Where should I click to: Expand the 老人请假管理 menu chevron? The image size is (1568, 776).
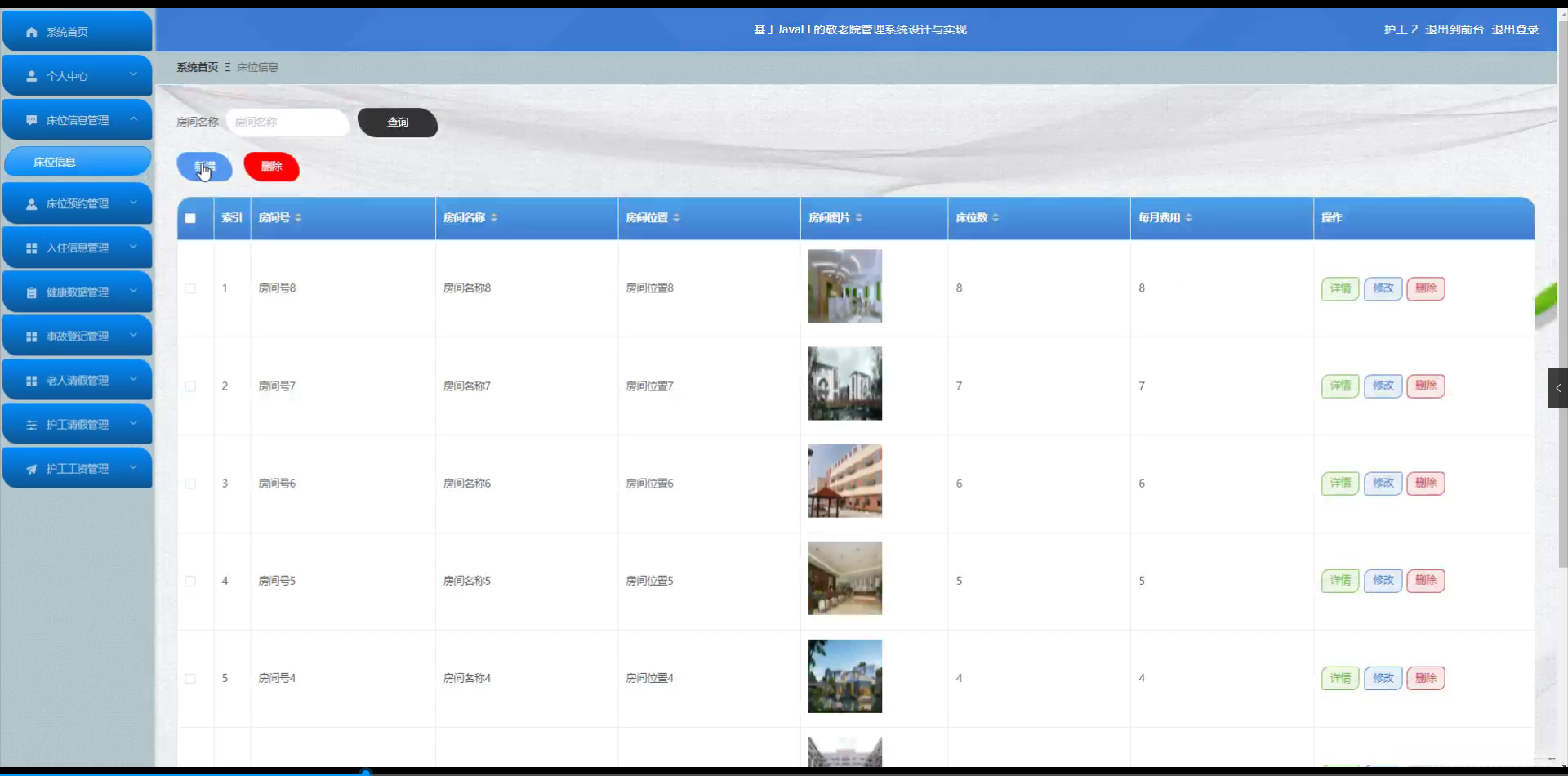pos(133,379)
